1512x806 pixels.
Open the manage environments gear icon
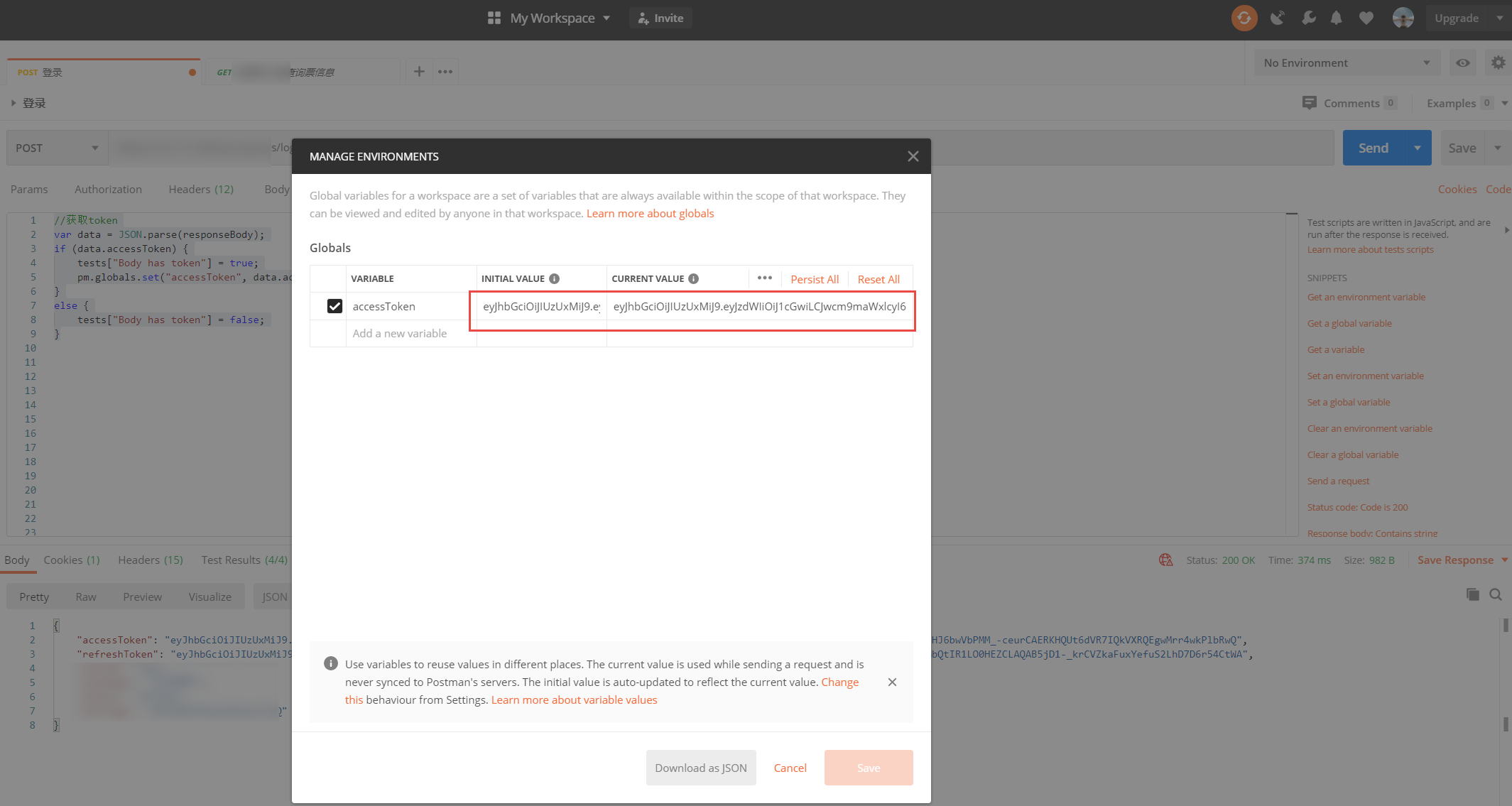click(1498, 63)
